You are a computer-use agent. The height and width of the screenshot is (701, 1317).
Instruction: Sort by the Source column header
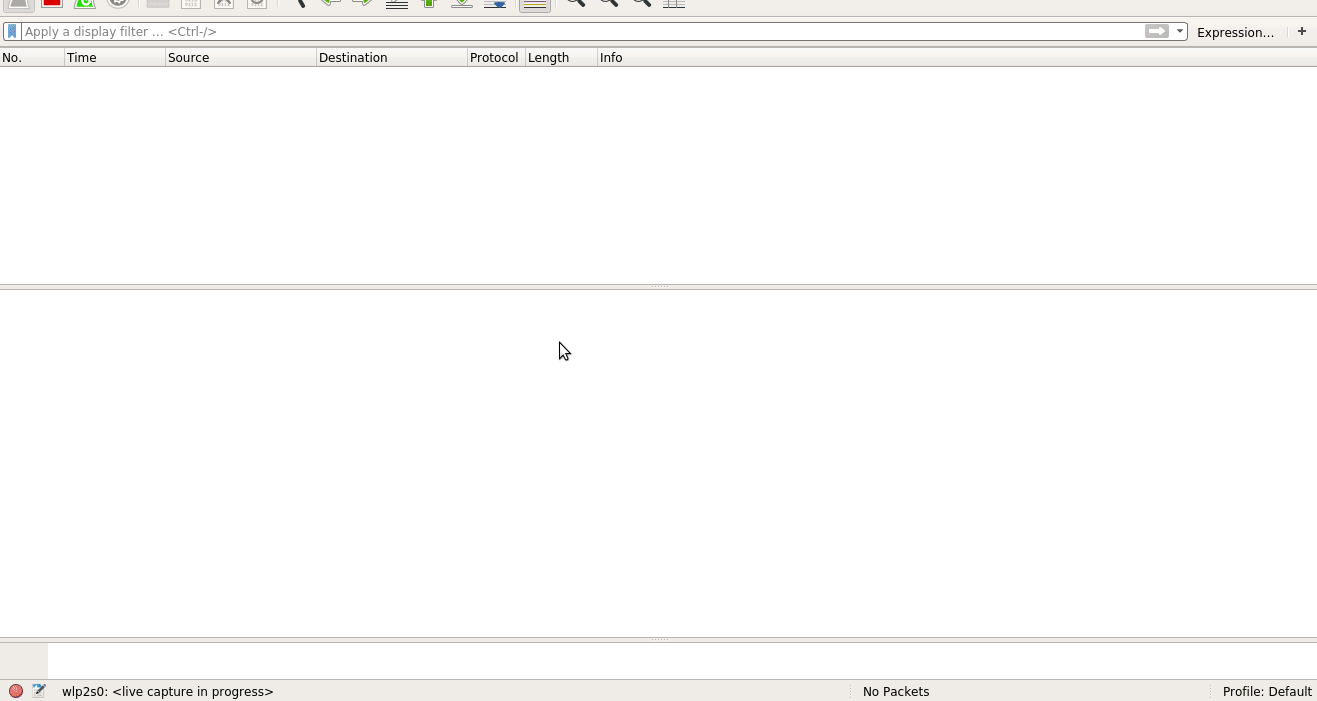pyautogui.click(x=241, y=58)
